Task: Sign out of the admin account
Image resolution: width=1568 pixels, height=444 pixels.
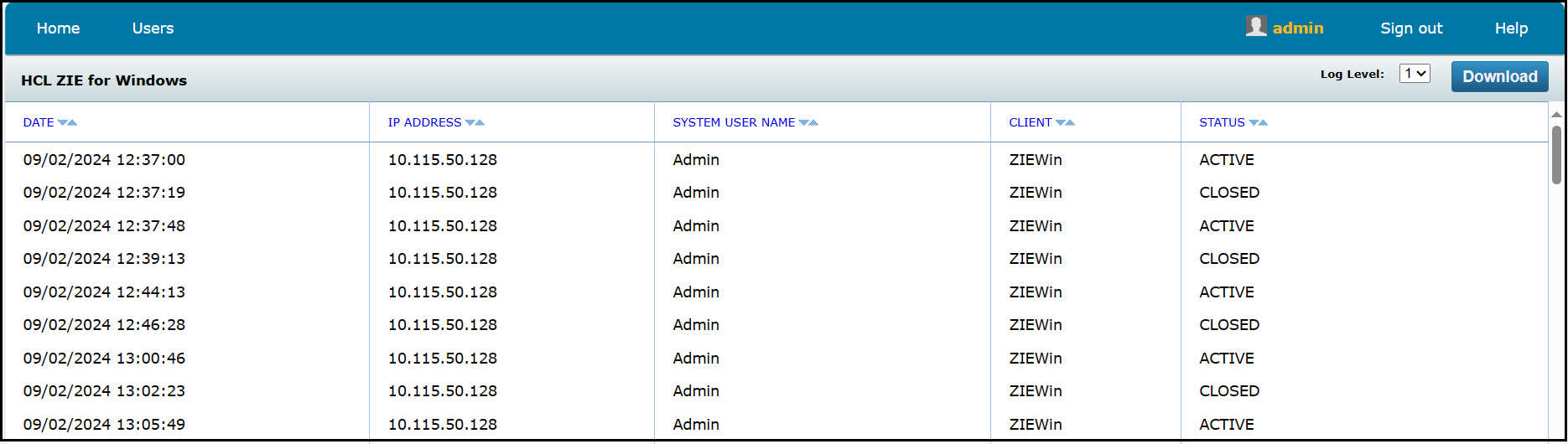Action: click(1411, 28)
